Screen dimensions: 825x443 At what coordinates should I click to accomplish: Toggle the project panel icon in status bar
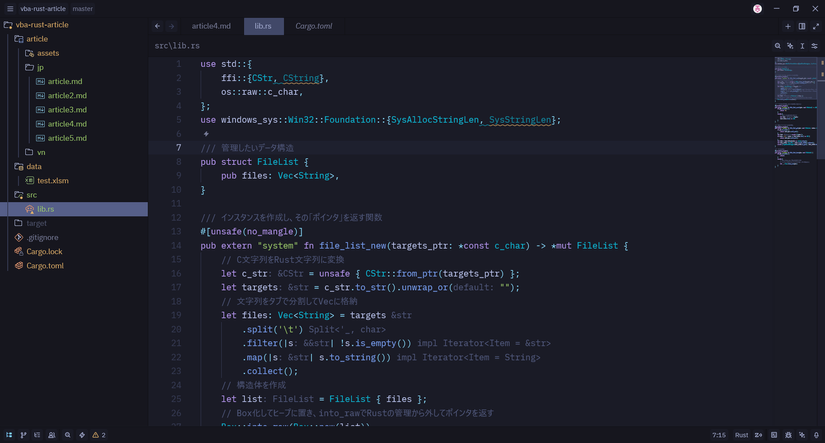coord(8,435)
